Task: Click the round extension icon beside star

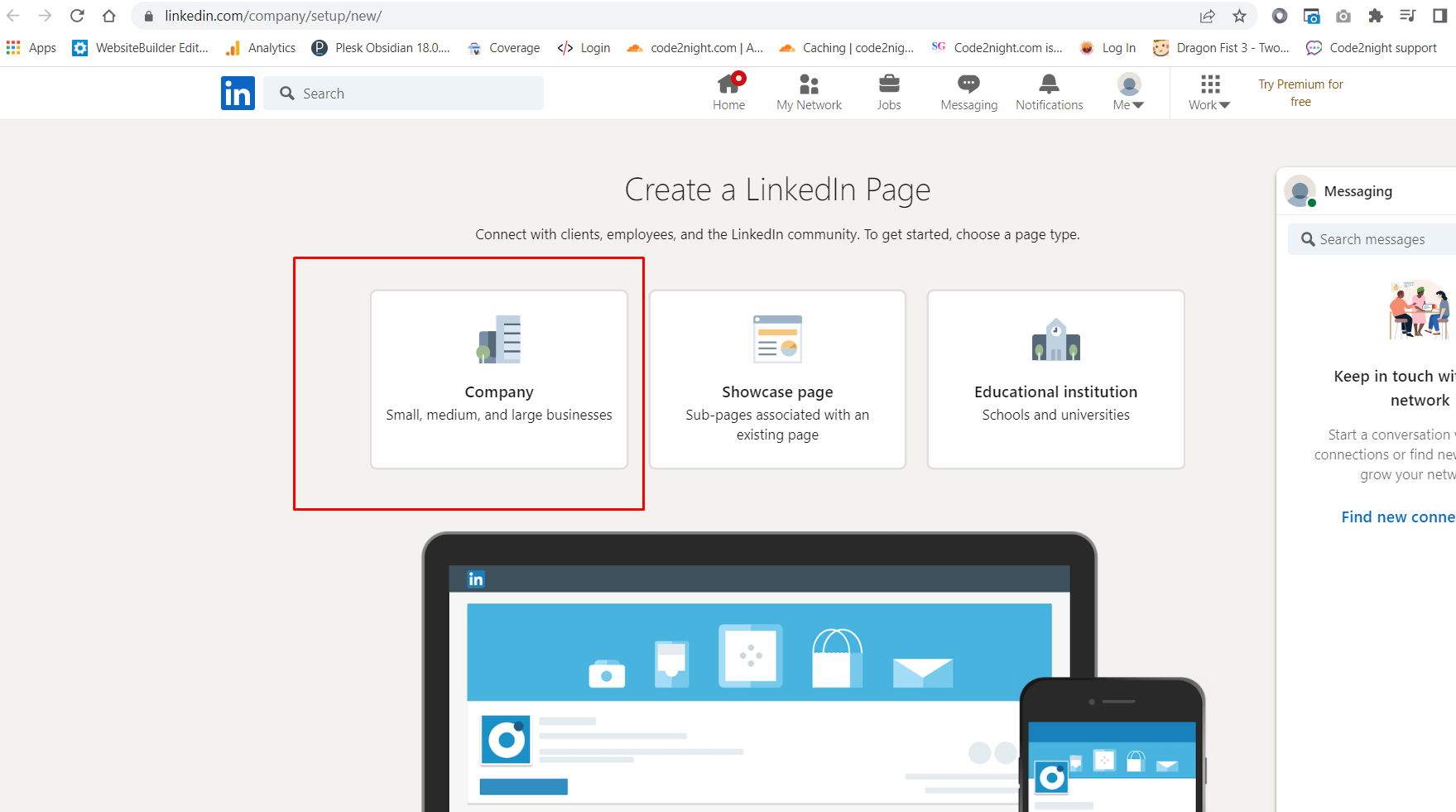Action: 1280,16
